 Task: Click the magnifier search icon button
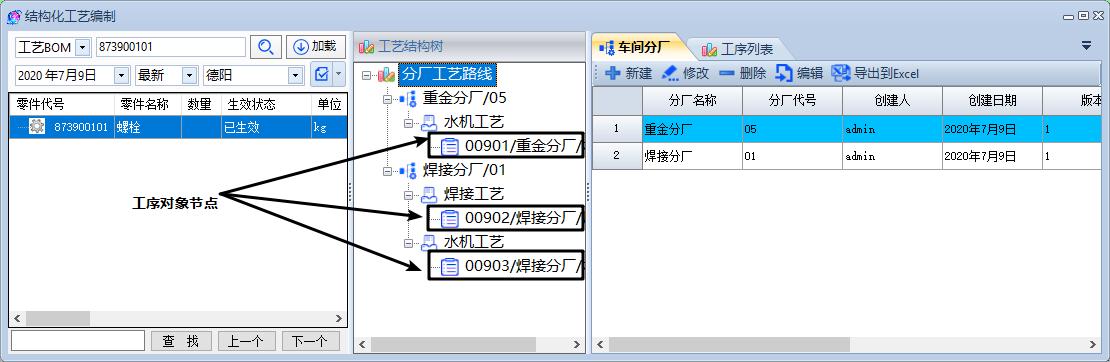pyautogui.click(x=265, y=47)
